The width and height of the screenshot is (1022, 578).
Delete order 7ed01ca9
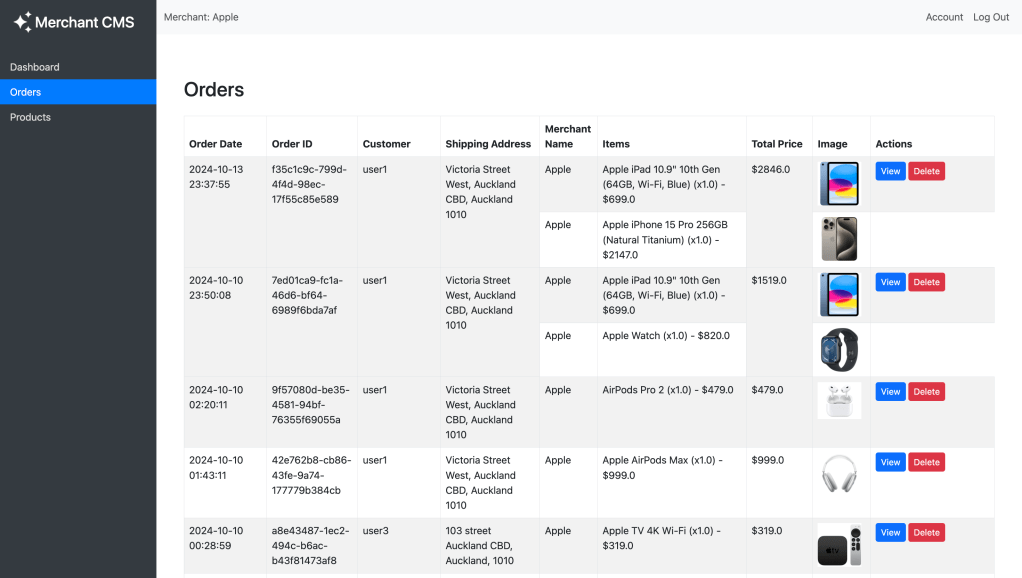click(x=926, y=282)
